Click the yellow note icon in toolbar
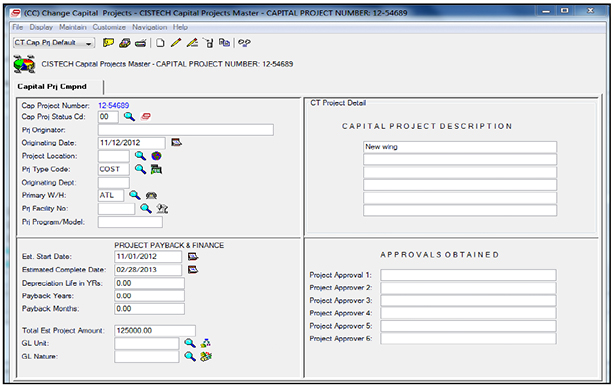Viewport: 615px width, 389px height. click(x=108, y=43)
